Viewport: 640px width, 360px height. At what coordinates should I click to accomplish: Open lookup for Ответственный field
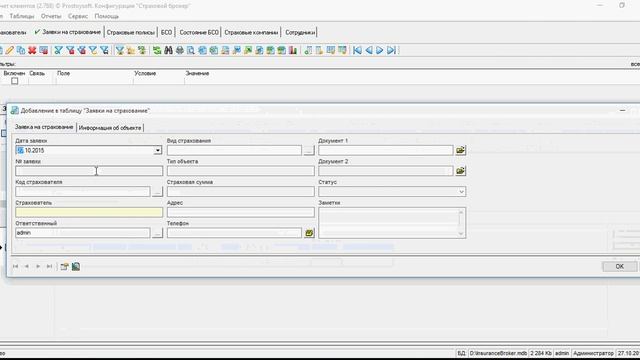coord(158,233)
